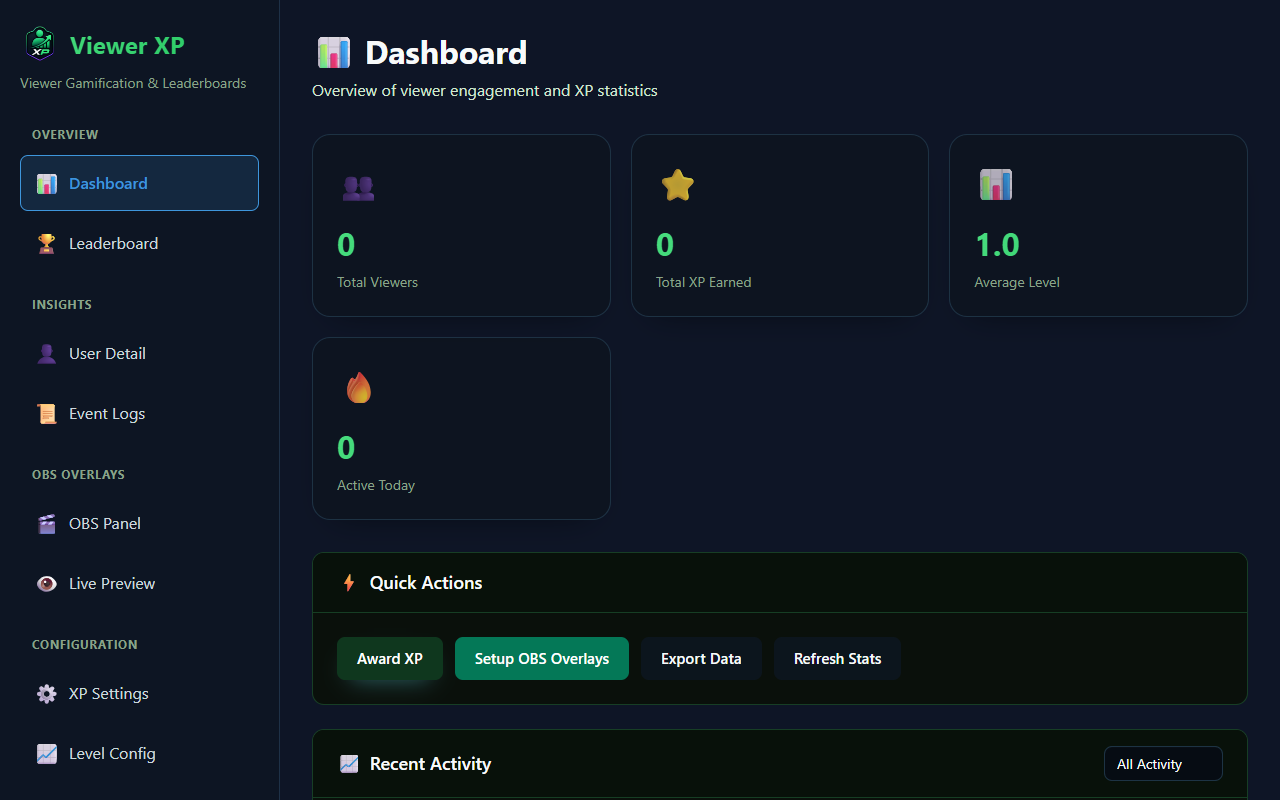Click the bar chart icon beside Dashboard heading
The height and width of the screenshot is (800, 1280).
pyautogui.click(x=334, y=53)
